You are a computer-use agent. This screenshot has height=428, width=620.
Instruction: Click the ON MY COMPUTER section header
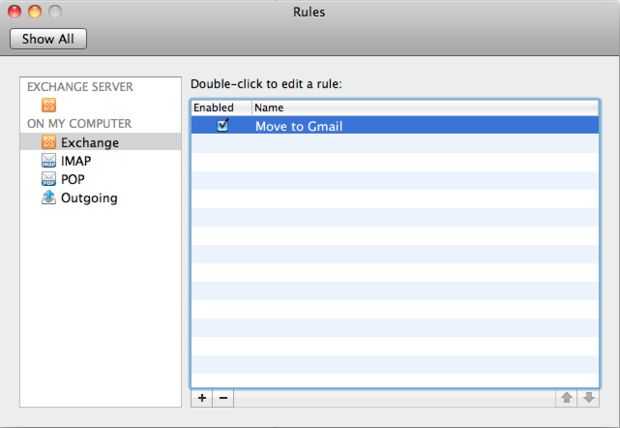[79, 123]
